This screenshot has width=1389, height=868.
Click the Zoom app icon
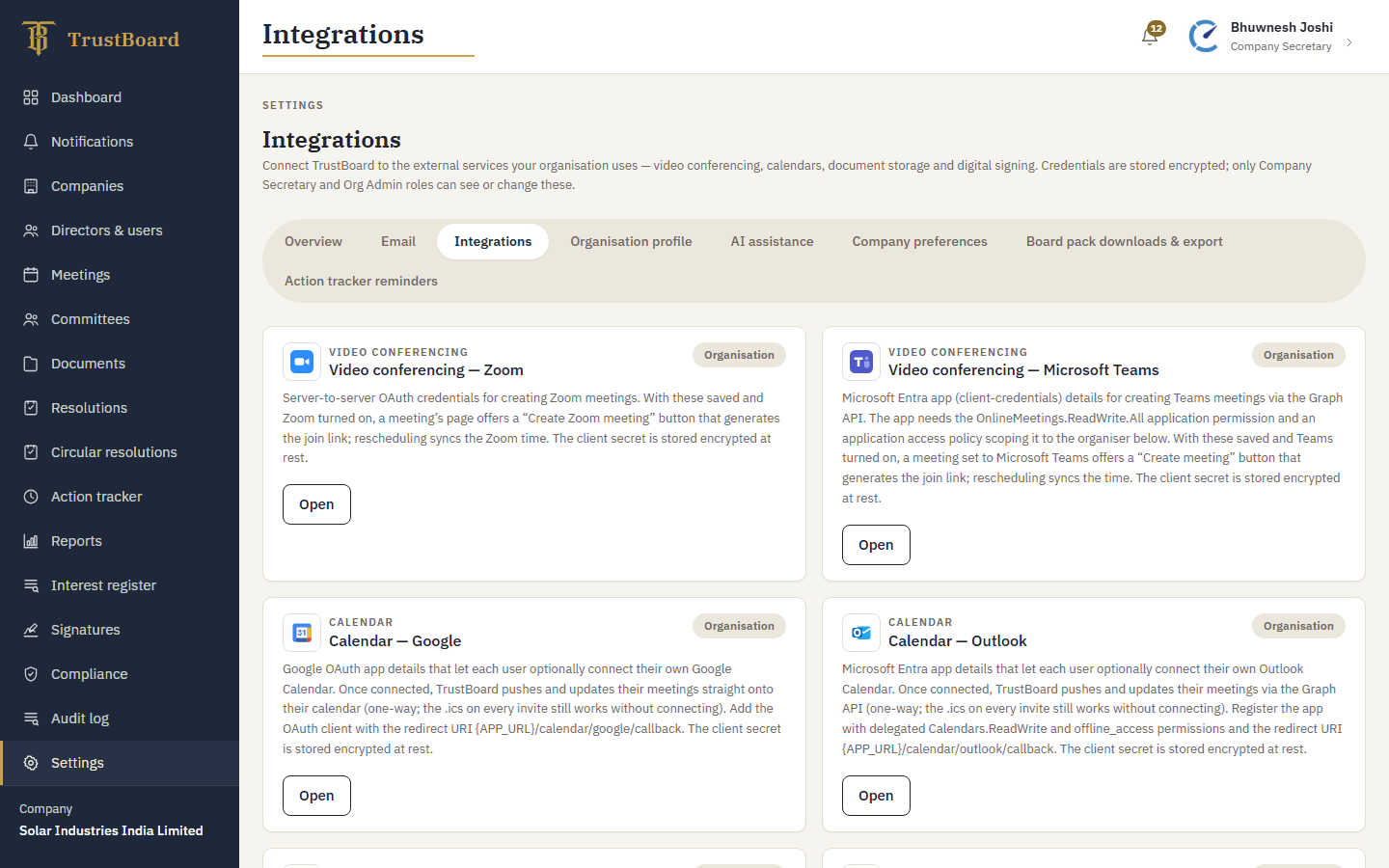pos(302,362)
